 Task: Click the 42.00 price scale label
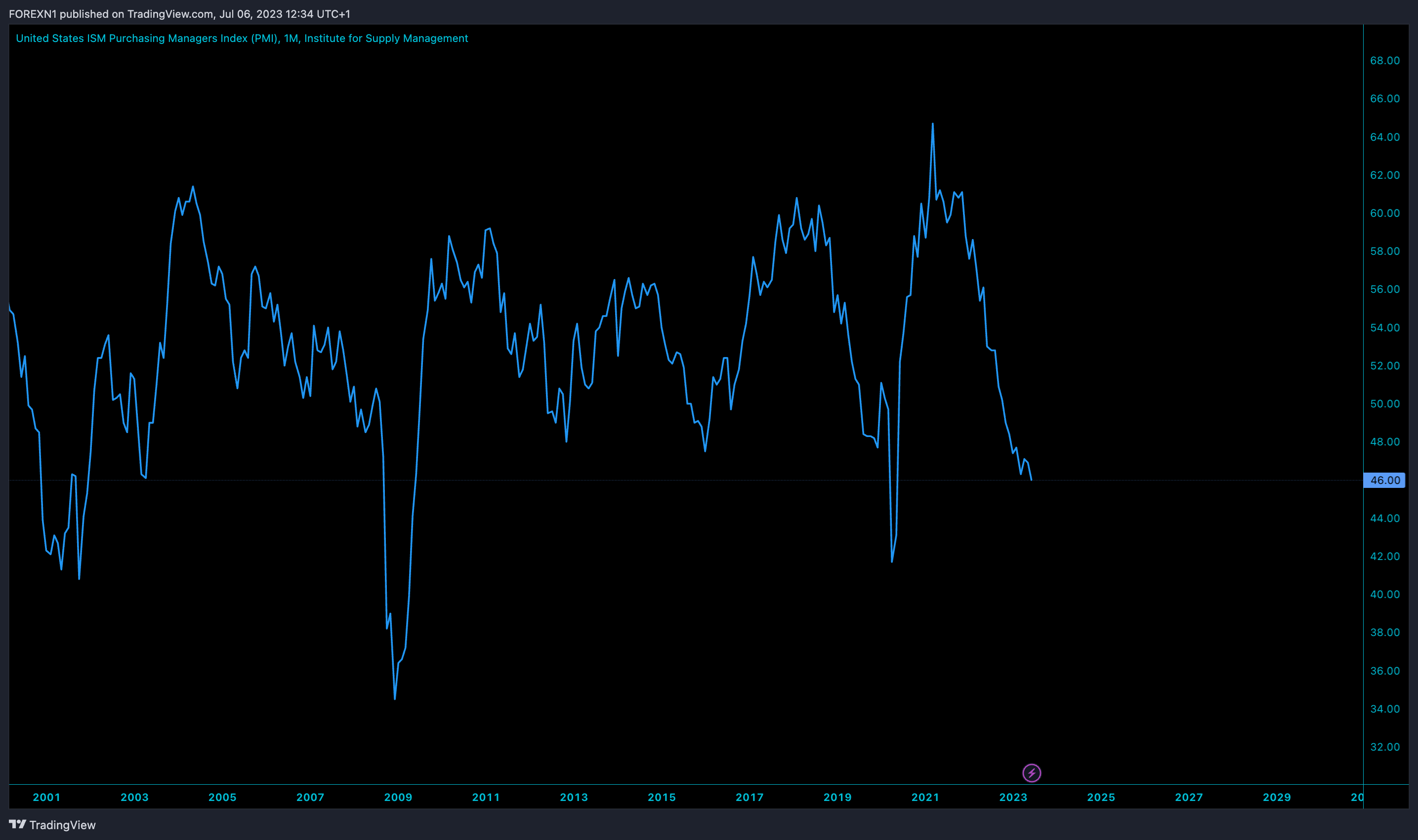[1384, 557]
